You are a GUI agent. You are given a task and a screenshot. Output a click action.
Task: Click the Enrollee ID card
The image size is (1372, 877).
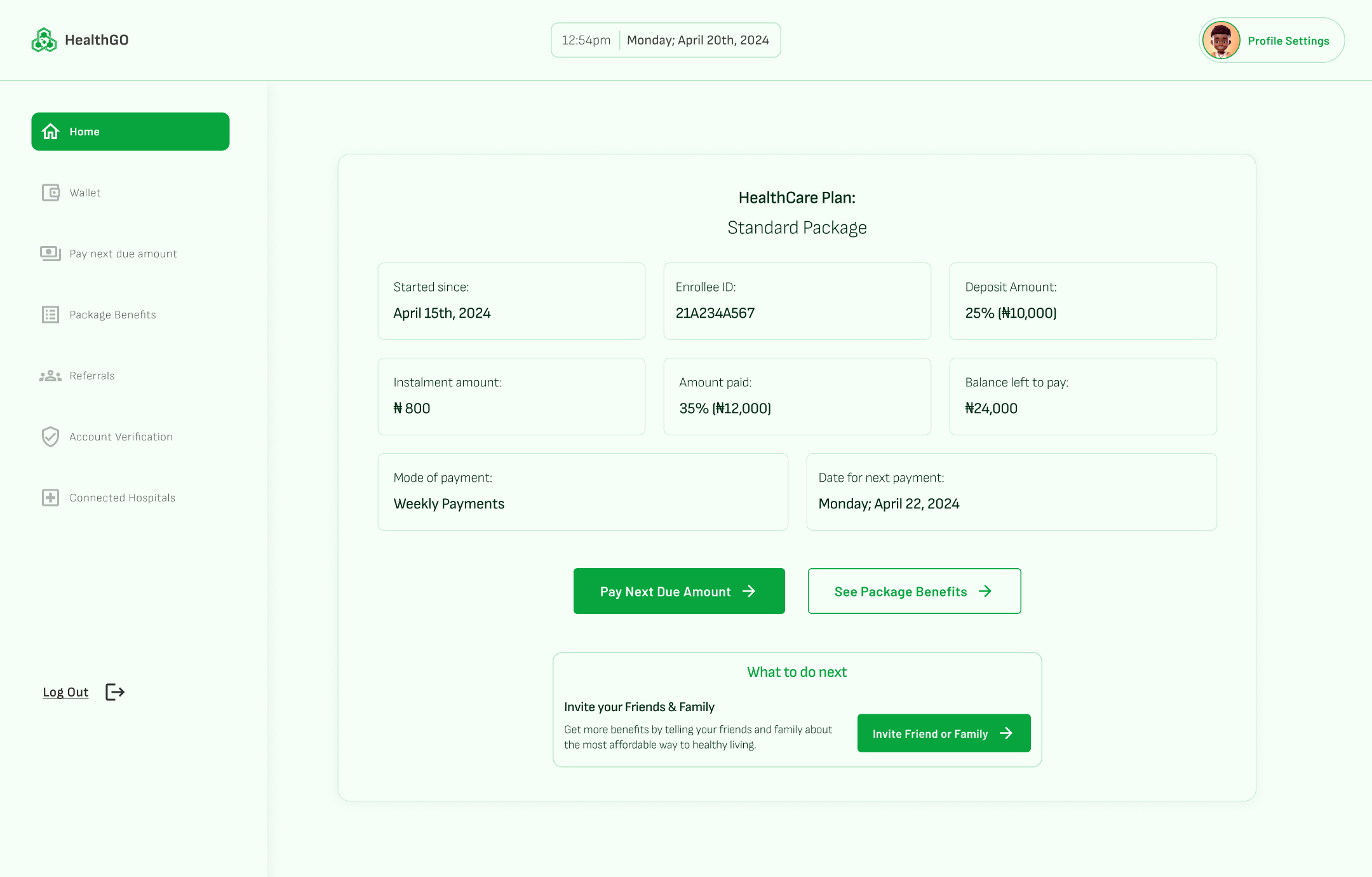(797, 301)
